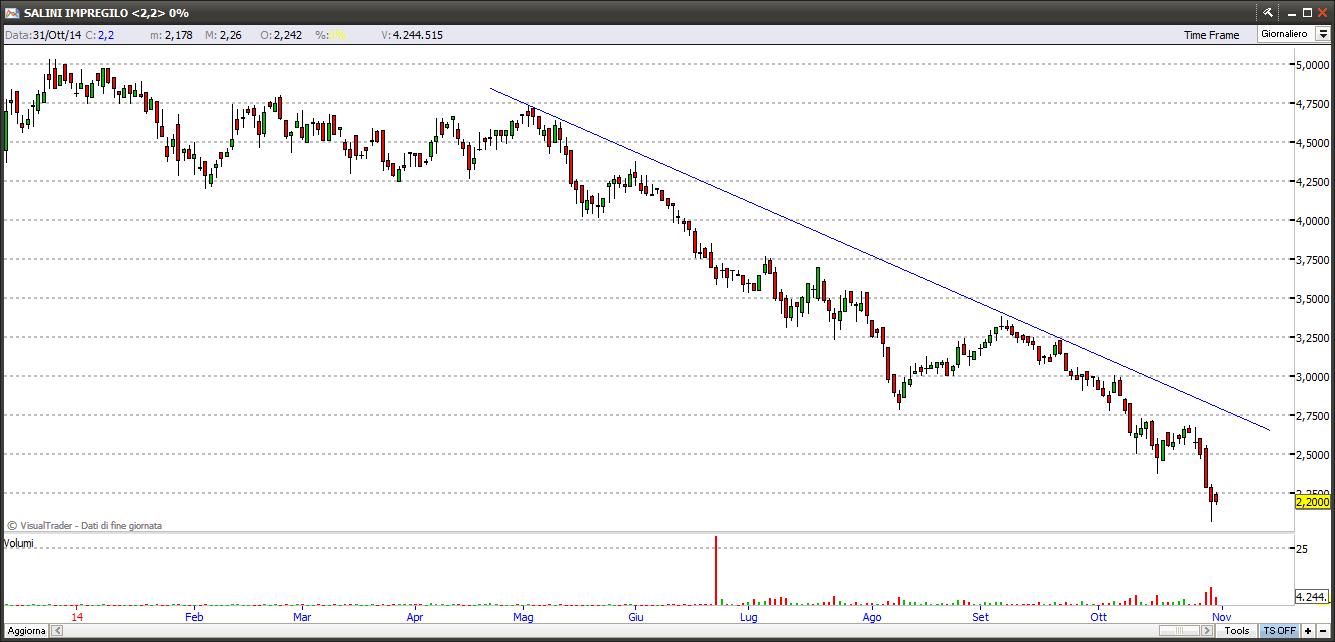1335x642 pixels.
Task: Click the Lug month label on time axis
Action: tap(748, 617)
